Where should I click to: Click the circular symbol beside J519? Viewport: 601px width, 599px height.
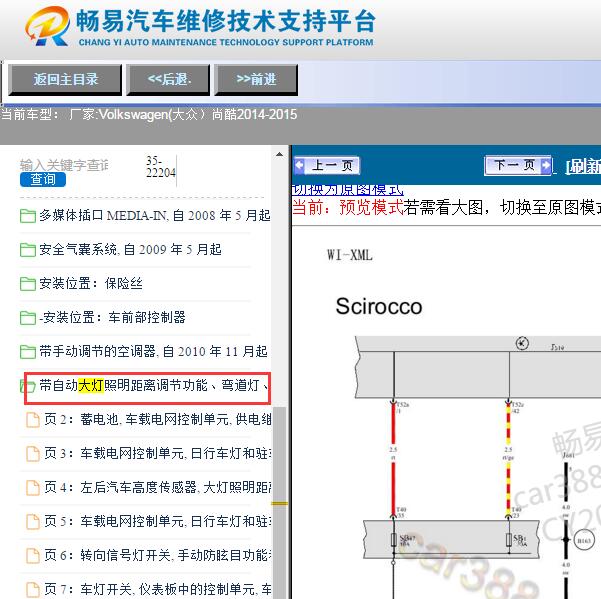click(x=522, y=343)
